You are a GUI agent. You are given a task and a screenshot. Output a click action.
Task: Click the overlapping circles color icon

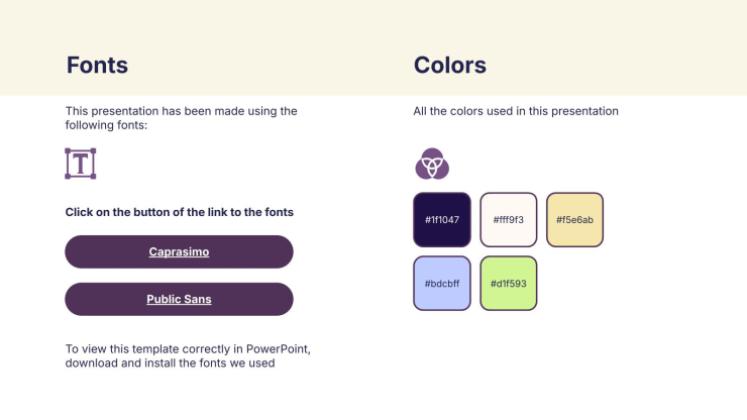[x=432, y=163]
